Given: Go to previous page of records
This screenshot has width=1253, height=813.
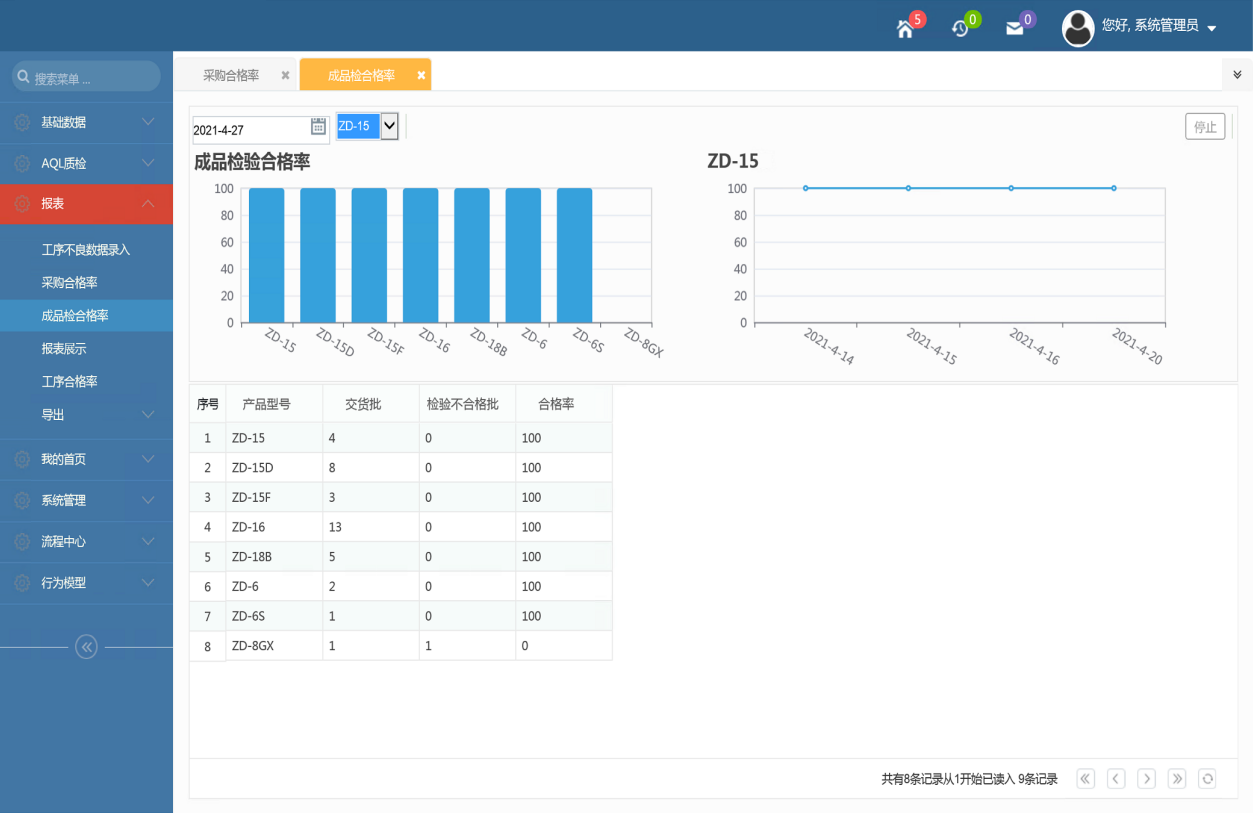Looking at the screenshot, I should [x=1117, y=779].
